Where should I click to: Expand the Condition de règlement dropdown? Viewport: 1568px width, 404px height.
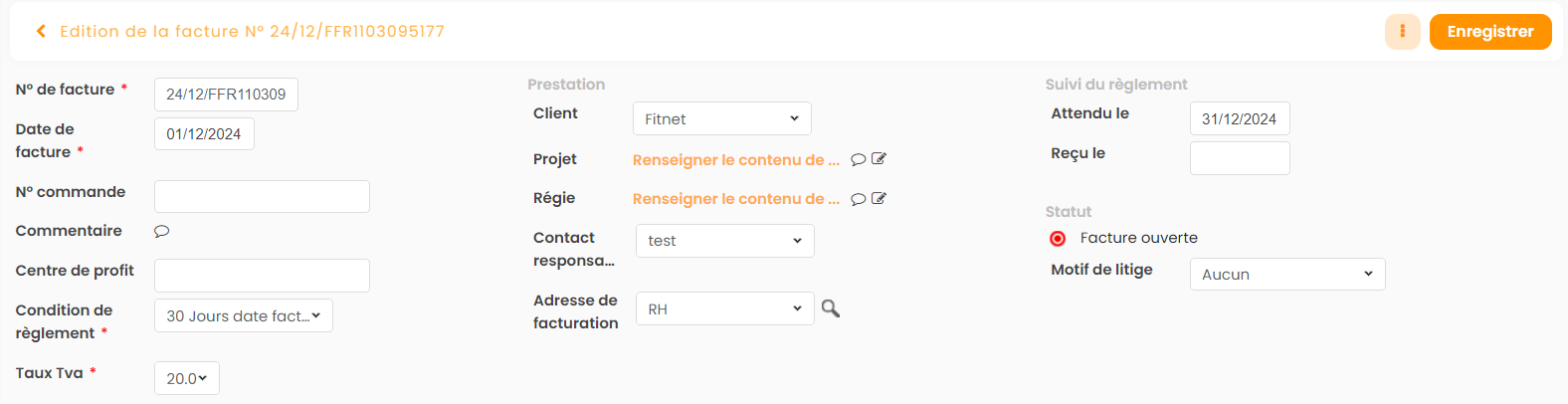point(243,315)
